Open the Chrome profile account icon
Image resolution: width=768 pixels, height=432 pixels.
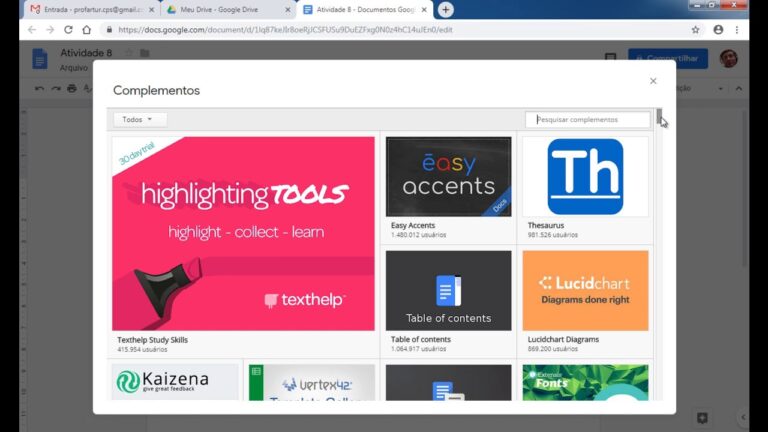coord(718,30)
